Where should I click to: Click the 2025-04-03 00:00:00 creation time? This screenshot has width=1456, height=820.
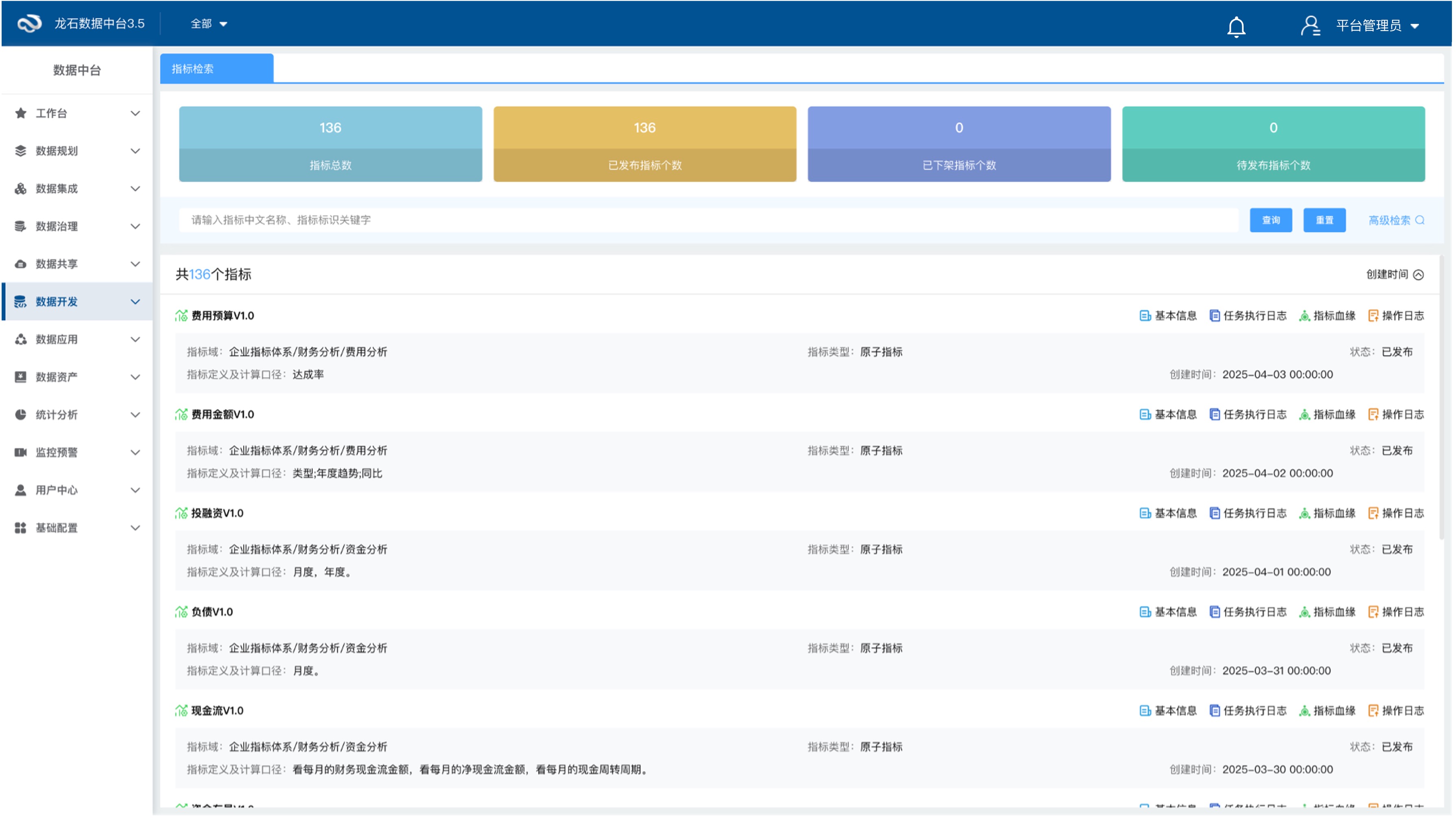1277,375
